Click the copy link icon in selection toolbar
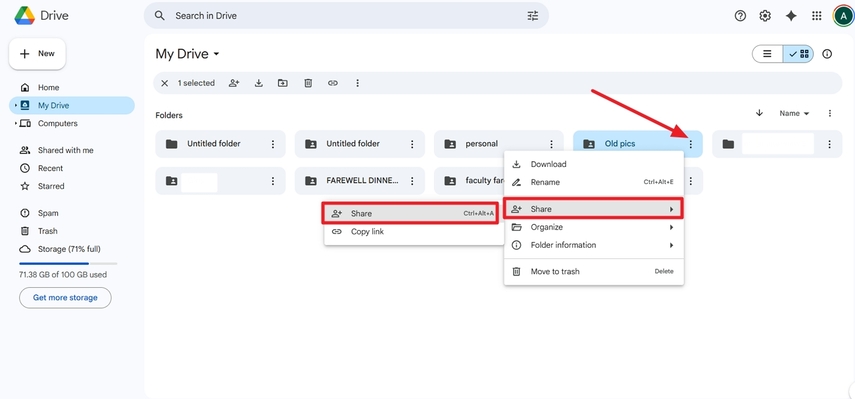This screenshot has height=399, width=855. click(x=333, y=83)
